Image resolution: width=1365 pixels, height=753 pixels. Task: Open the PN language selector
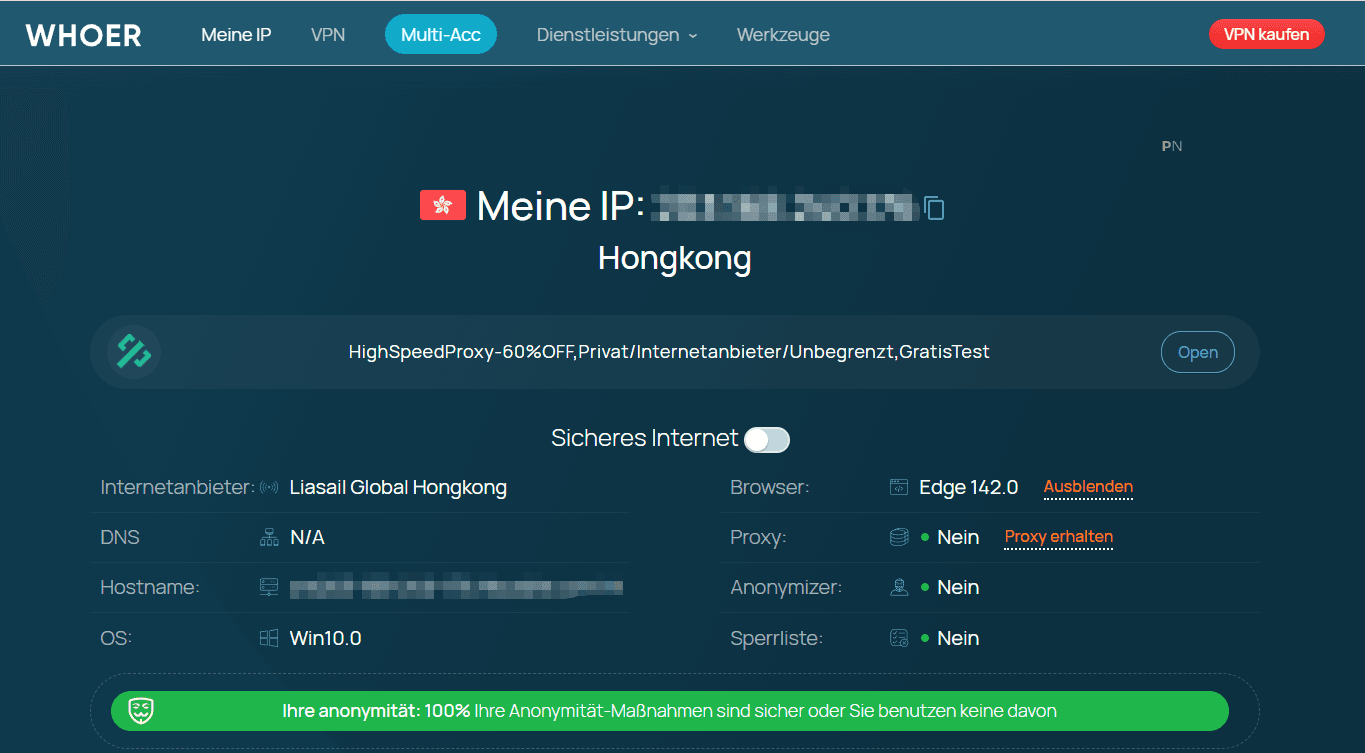[x=1171, y=146]
